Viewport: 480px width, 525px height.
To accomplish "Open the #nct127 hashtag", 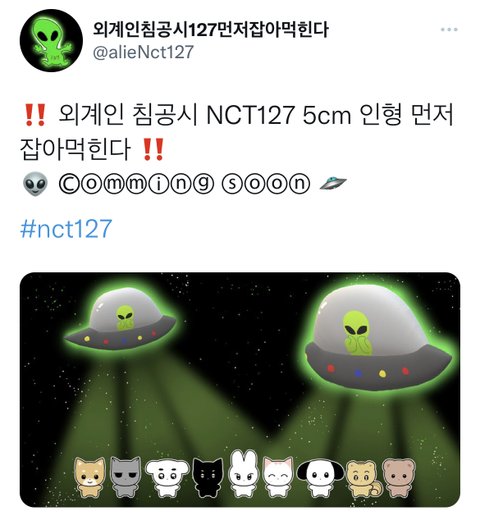I will point(66,229).
